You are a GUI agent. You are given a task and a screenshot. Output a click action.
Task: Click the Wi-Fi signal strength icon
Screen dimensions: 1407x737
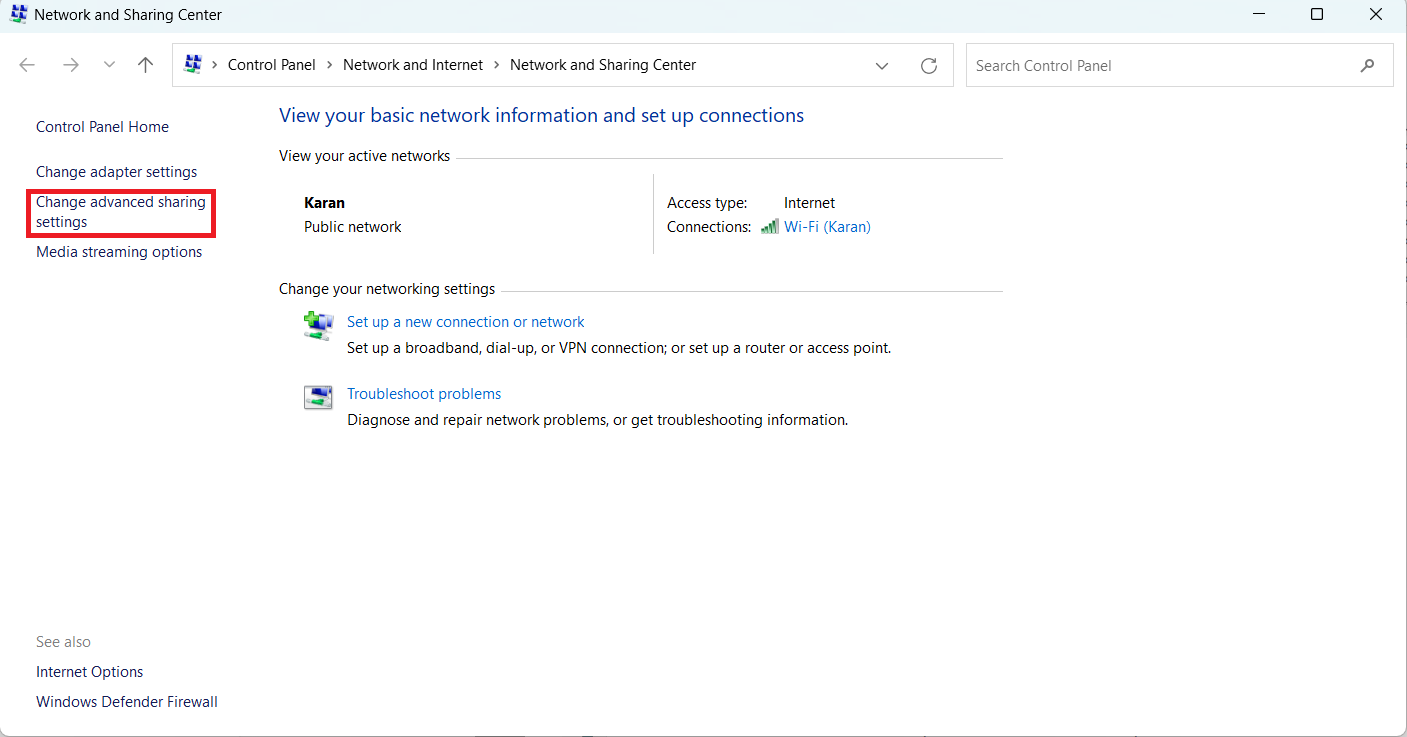coord(769,227)
